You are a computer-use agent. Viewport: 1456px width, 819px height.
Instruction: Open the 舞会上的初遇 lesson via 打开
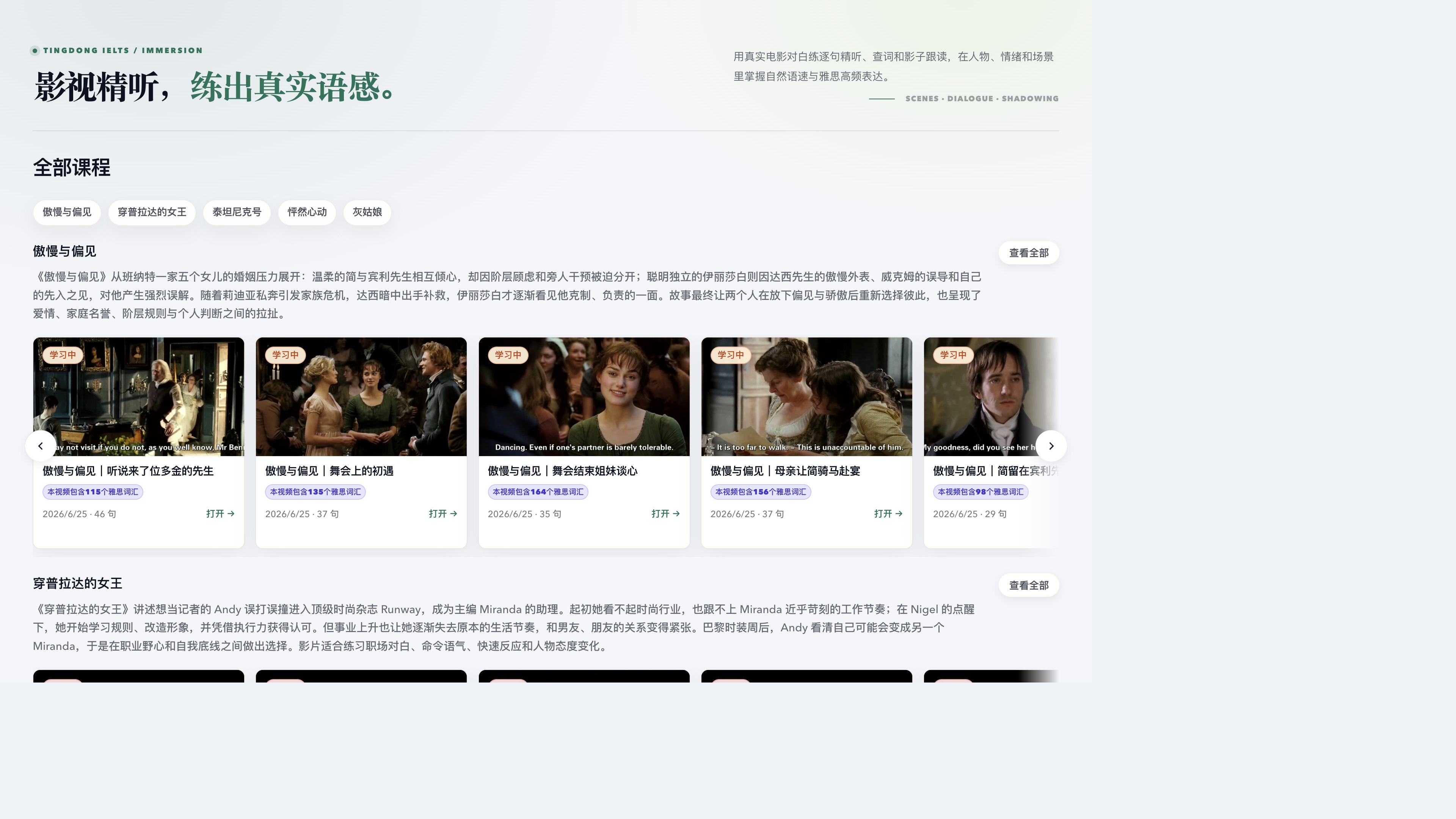click(442, 514)
